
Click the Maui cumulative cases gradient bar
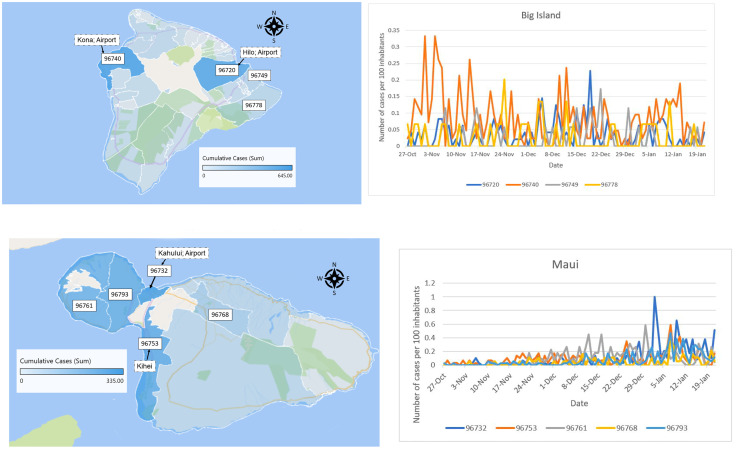pyautogui.click(x=72, y=371)
